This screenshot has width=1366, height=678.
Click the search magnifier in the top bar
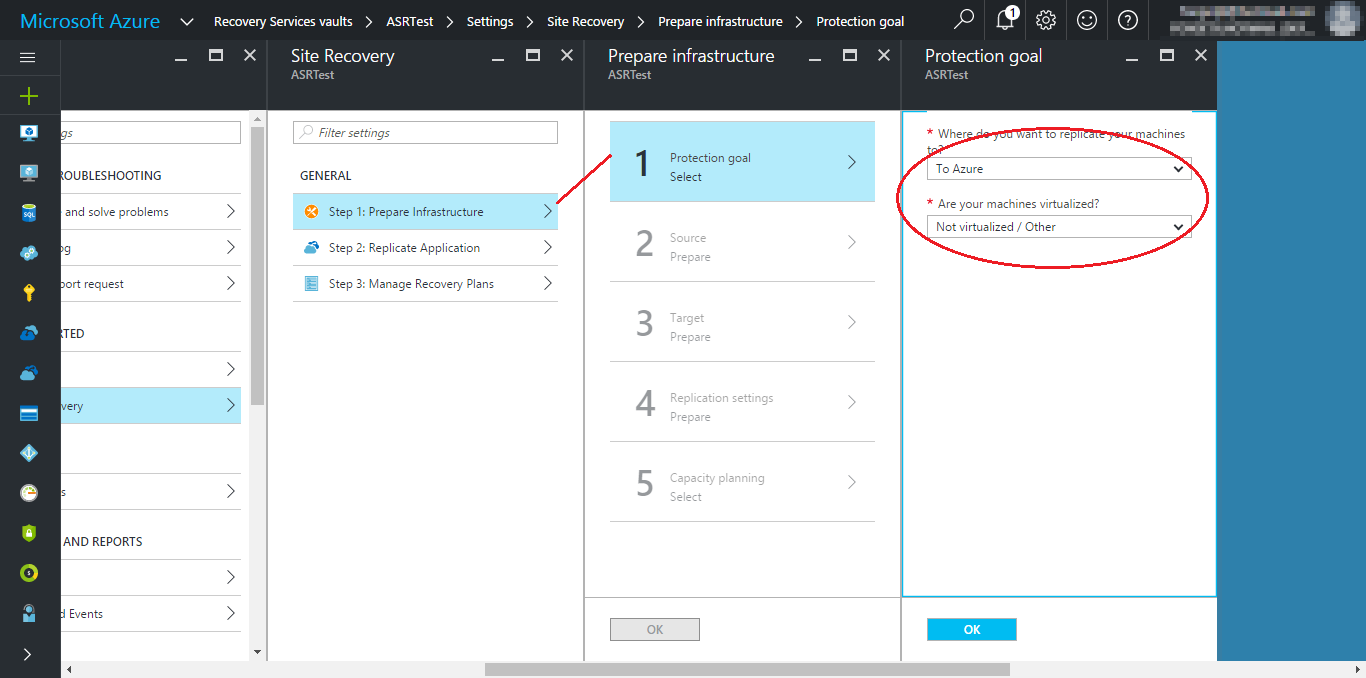[963, 19]
